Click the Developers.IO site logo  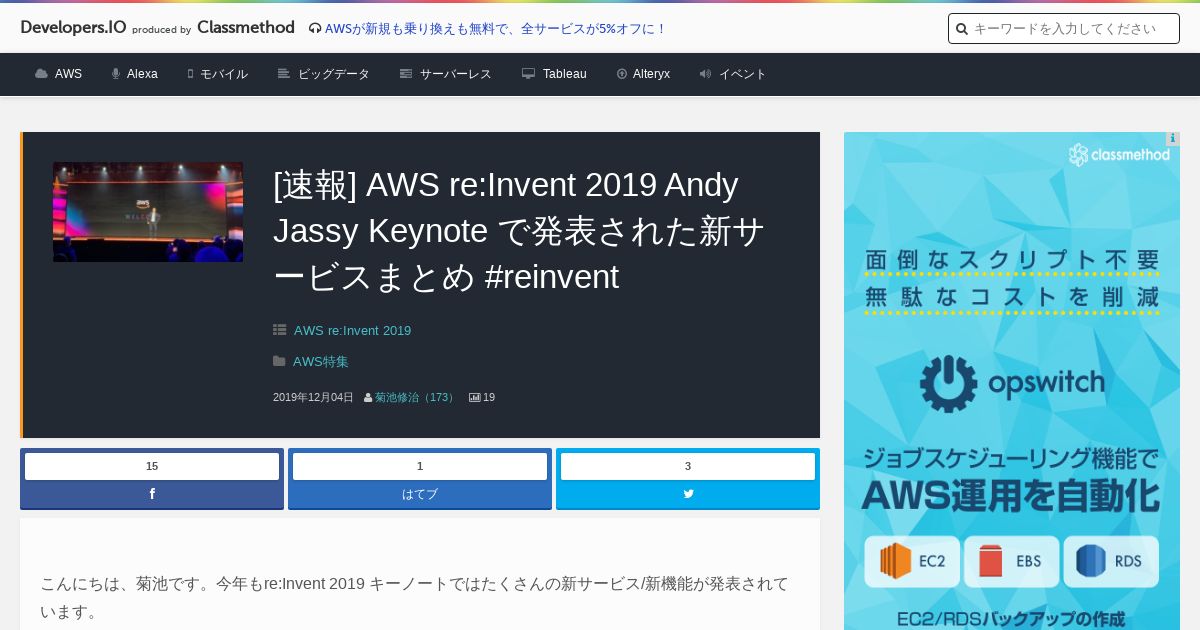(x=73, y=28)
